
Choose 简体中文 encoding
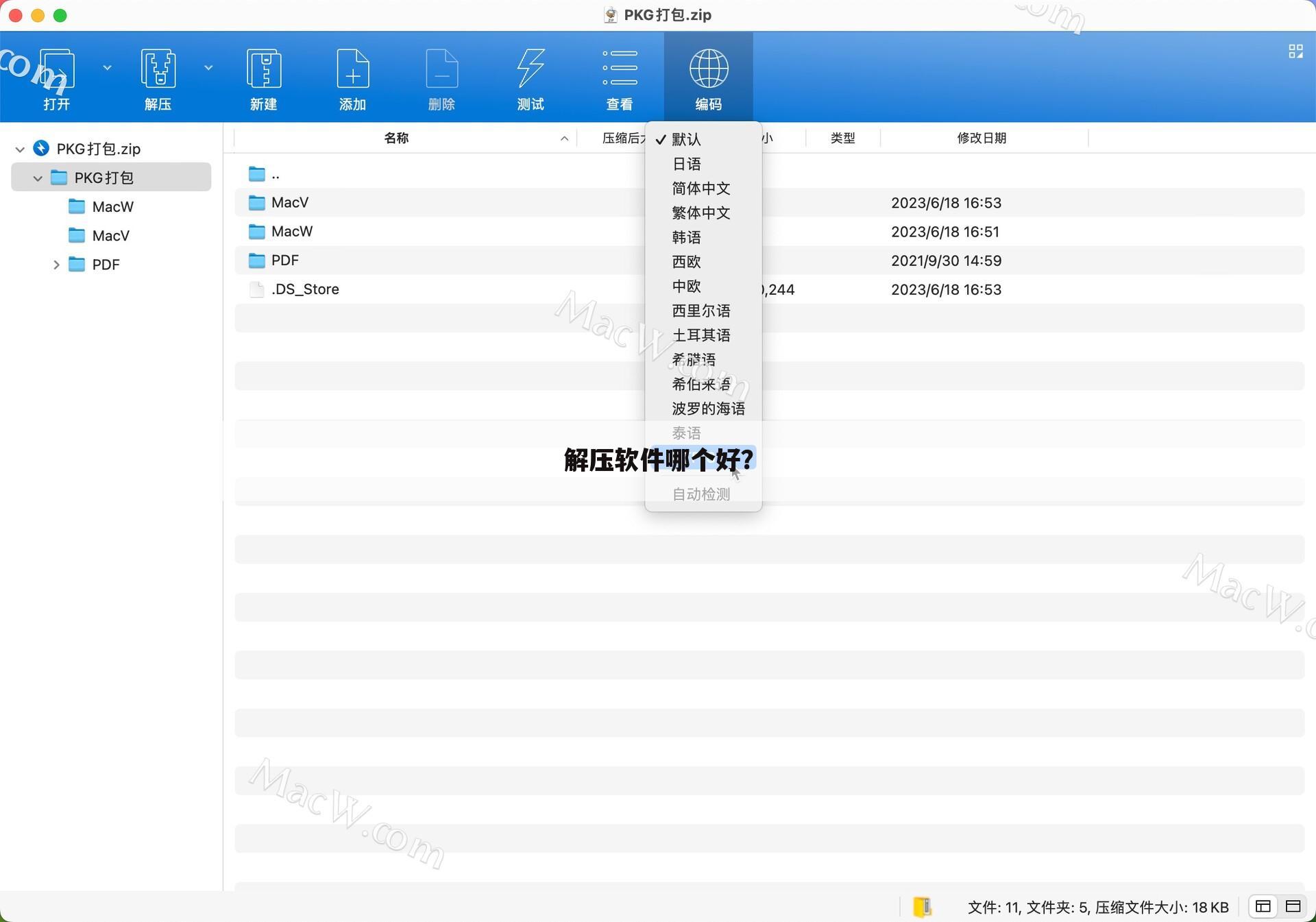[703, 189]
